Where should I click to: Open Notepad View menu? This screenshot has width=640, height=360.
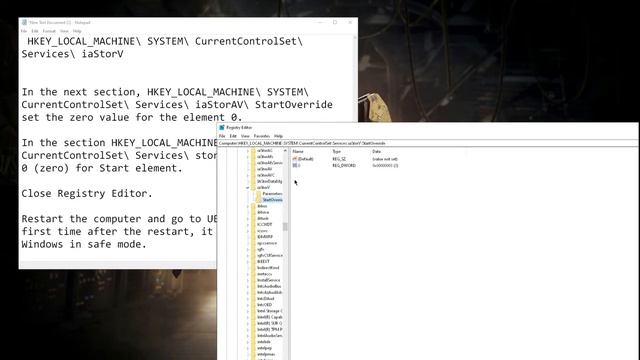(64, 31)
